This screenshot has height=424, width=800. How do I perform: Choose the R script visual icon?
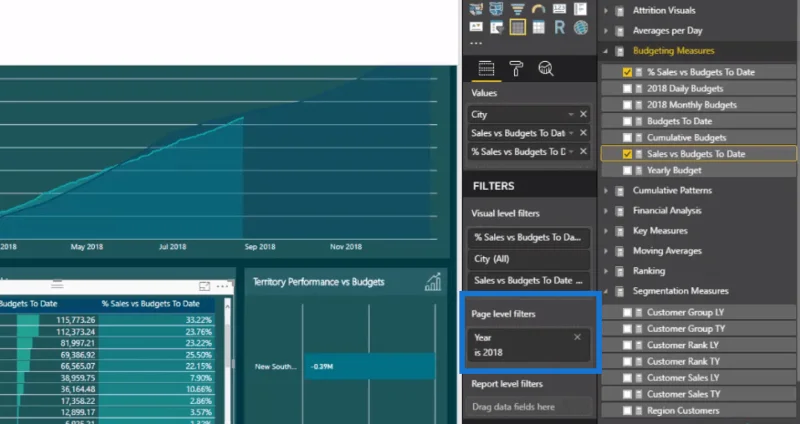[559, 28]
